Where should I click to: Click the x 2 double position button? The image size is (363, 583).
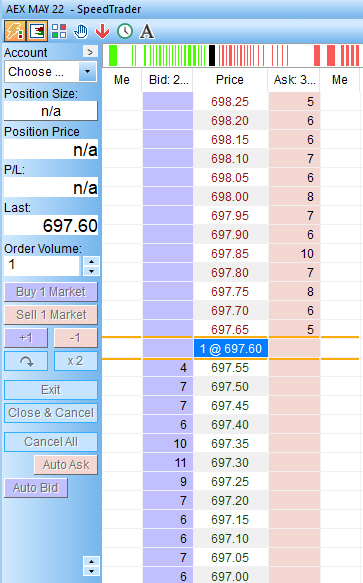tap(76, 361)
